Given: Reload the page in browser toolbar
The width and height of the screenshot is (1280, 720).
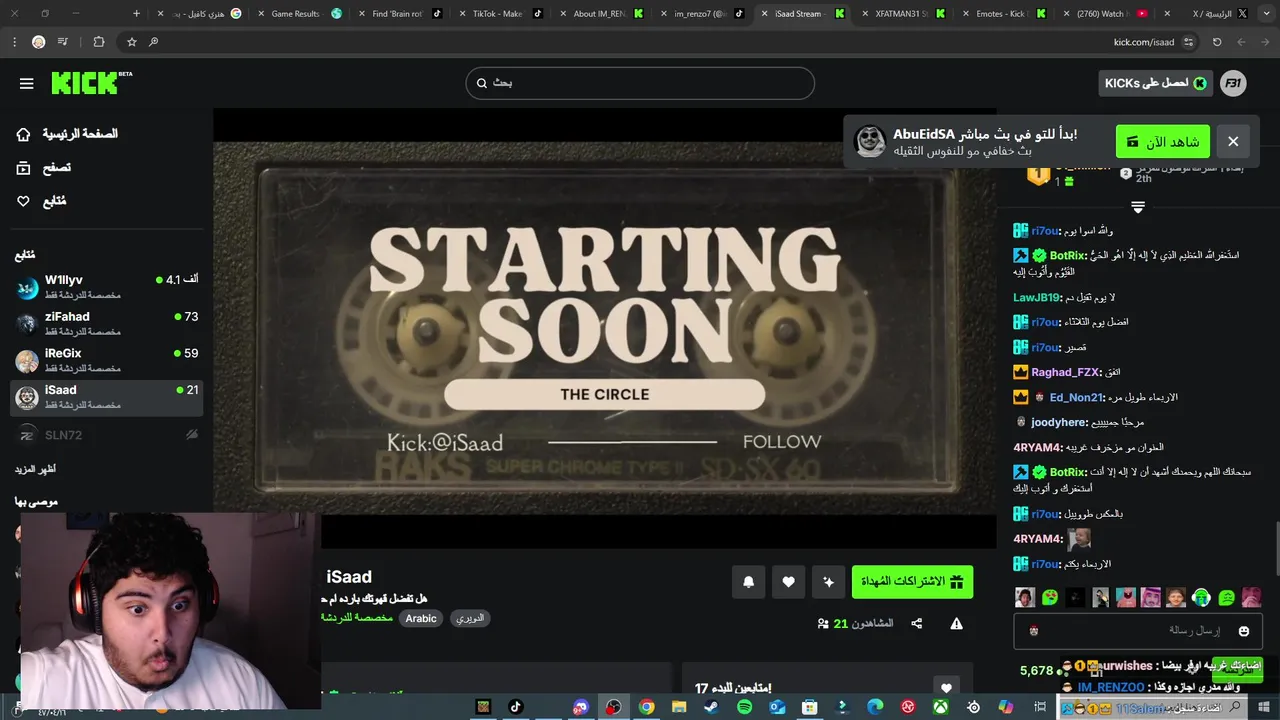Looking at the screenshot, I should pos(1217,42).
